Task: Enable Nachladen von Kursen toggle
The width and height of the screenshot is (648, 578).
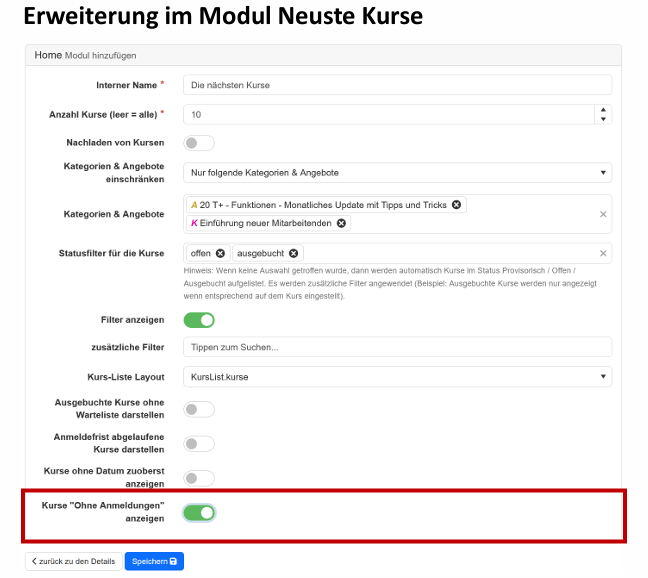Action: point(199,143)
